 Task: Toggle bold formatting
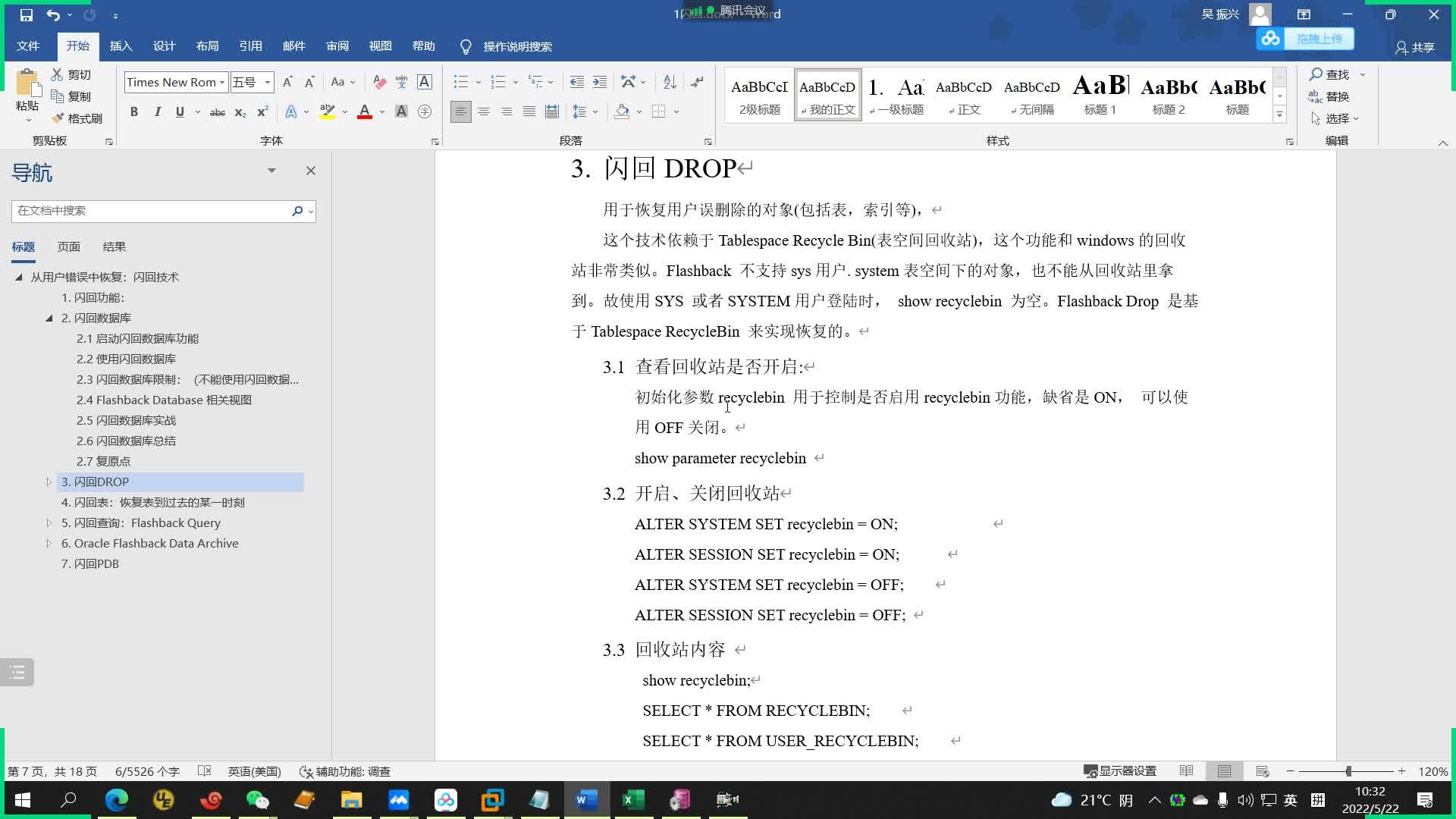(x=134, y=112)
